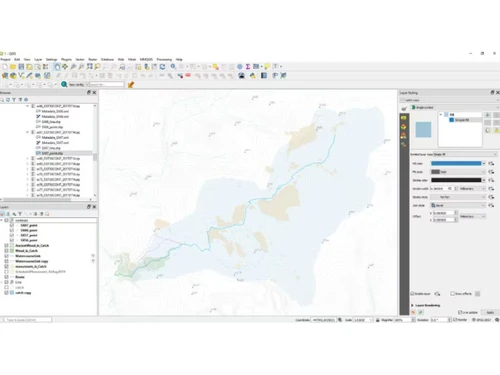
Task: Click the Zoom Full extent icon
Action: tap(89, 67)
